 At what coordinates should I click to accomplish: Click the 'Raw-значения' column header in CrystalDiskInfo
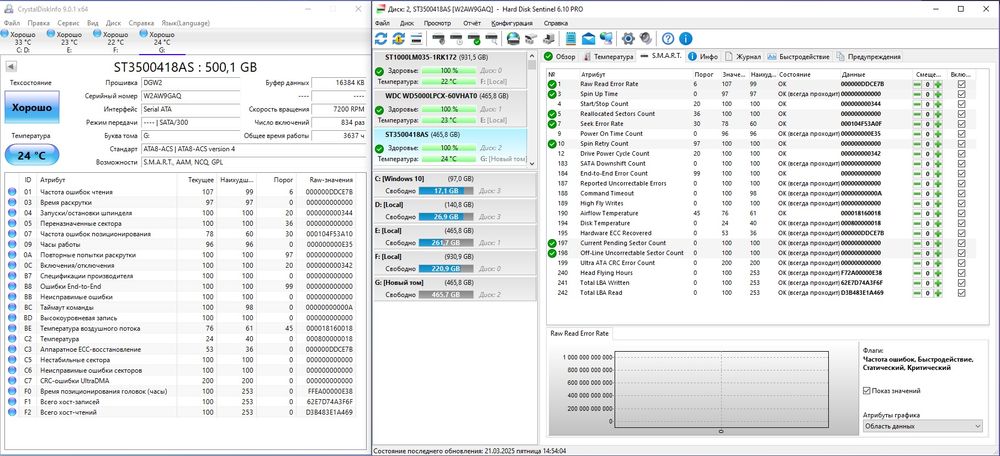(x=328, y=180)
